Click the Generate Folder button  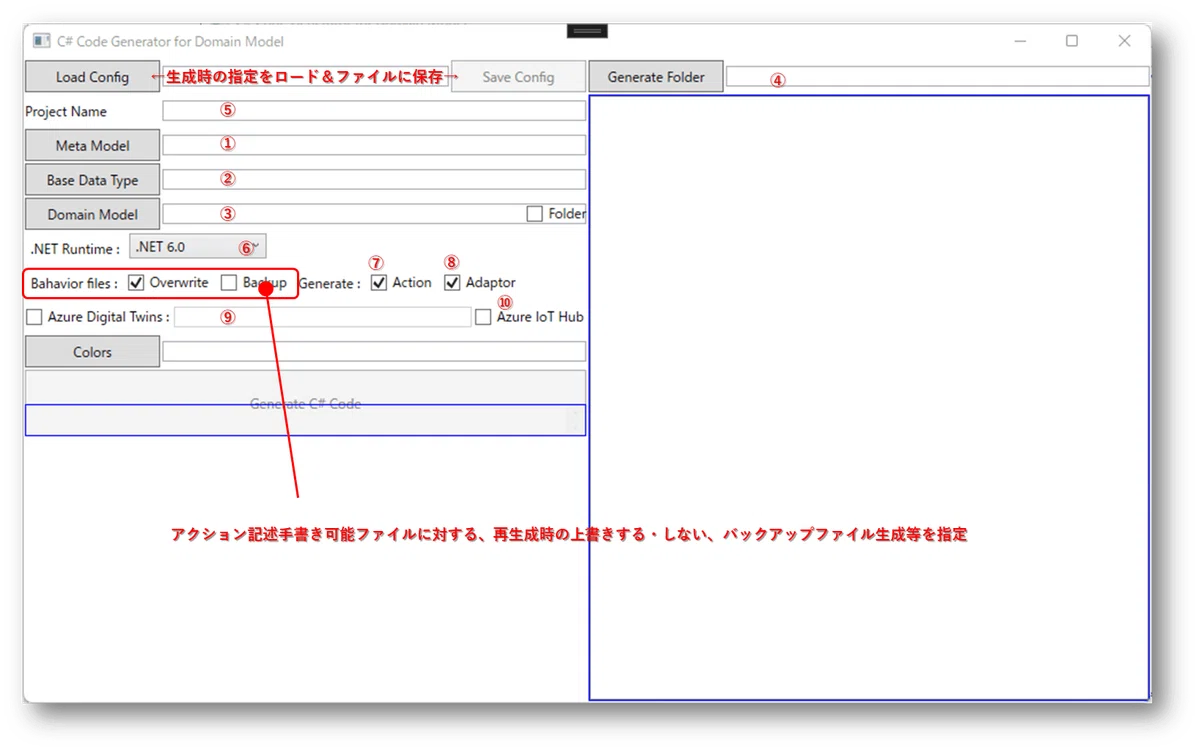tap(656, 77)
